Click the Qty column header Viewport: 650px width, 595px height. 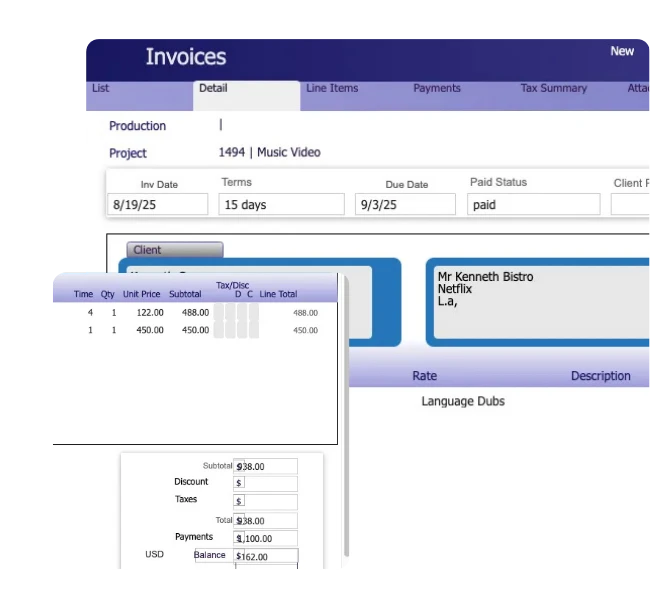click(107, 294)
